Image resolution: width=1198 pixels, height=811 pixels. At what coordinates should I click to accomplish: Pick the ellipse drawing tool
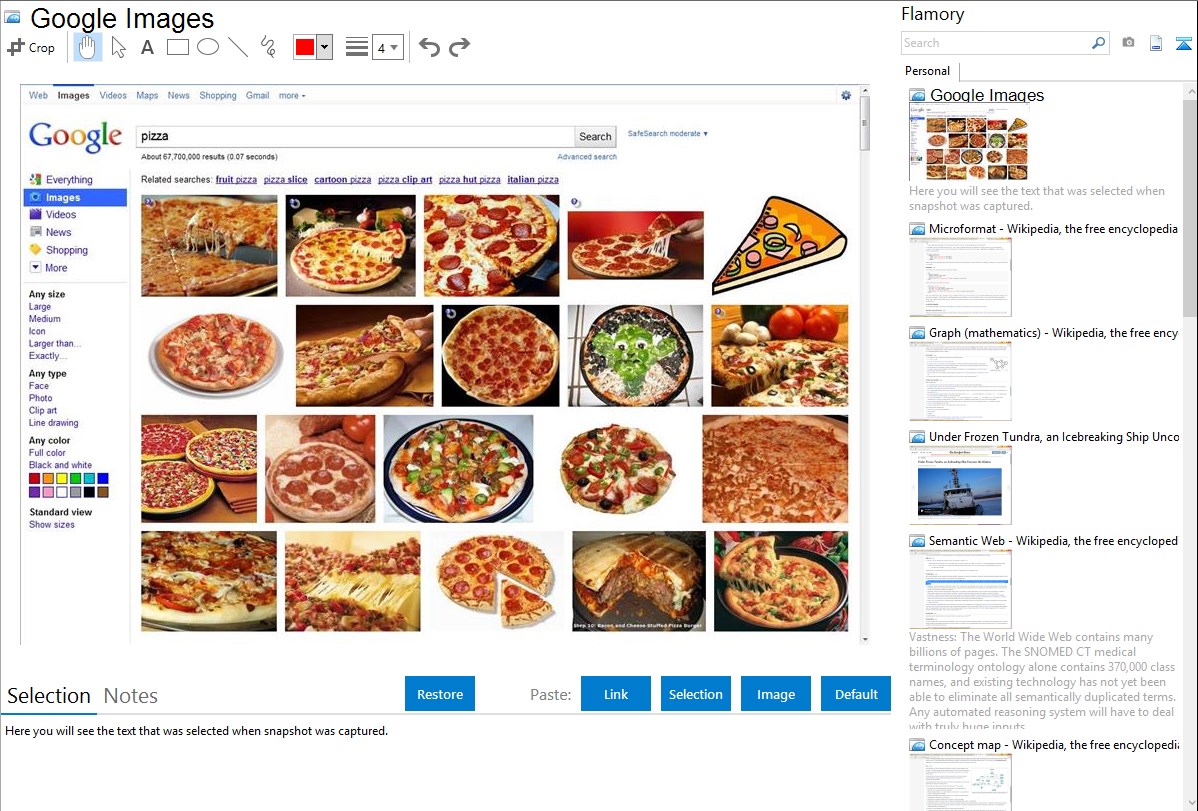click(208, 47)
